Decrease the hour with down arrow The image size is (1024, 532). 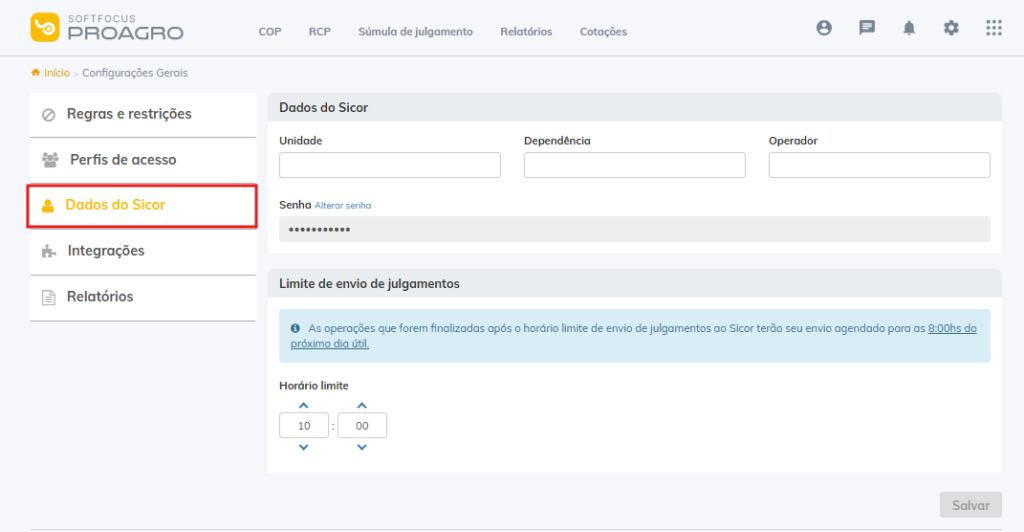[304, 447]
